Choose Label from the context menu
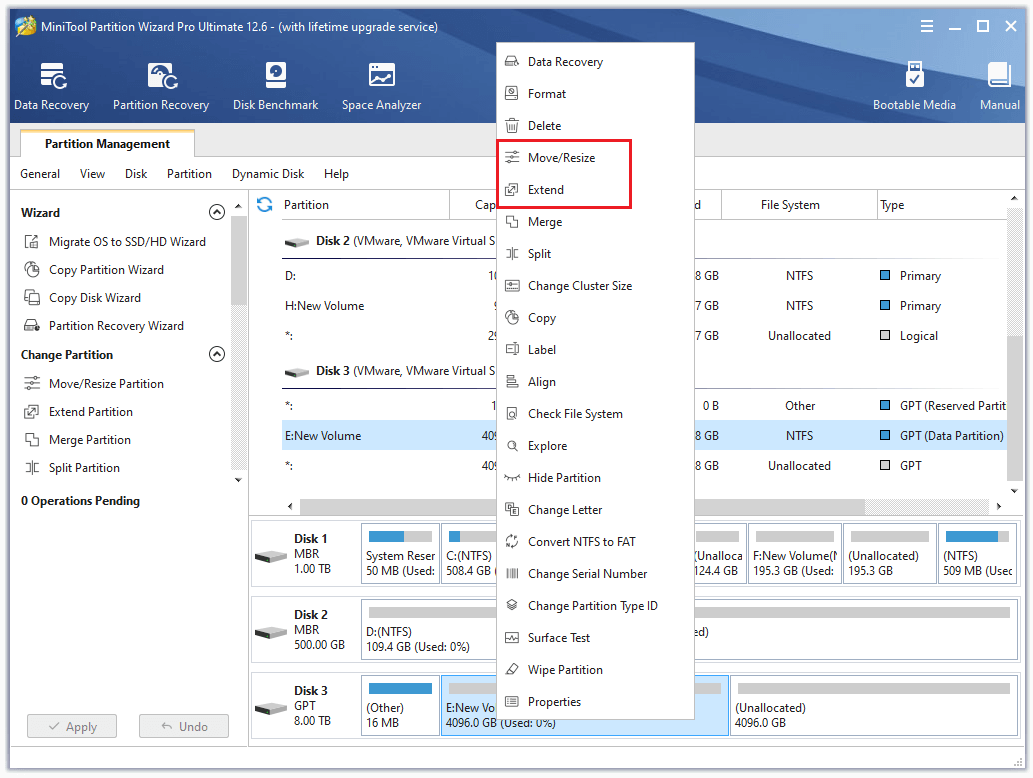The height and width of the screenshot is (778, 1033). [x=595, y=350]
